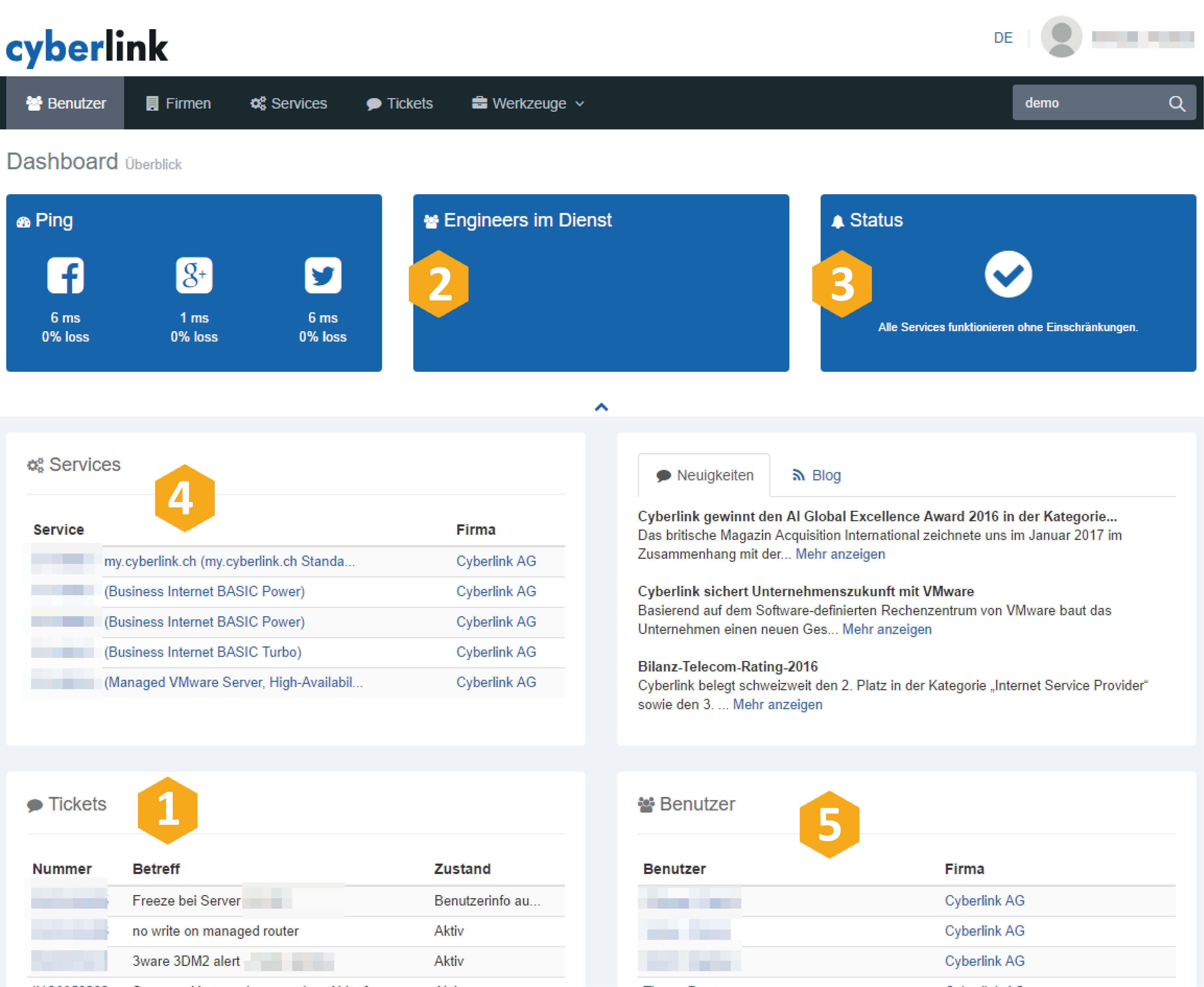Click the Google+ ping icon
Image resolution: width=1204 pixels, height=987 pixels.
click(194, 275)
